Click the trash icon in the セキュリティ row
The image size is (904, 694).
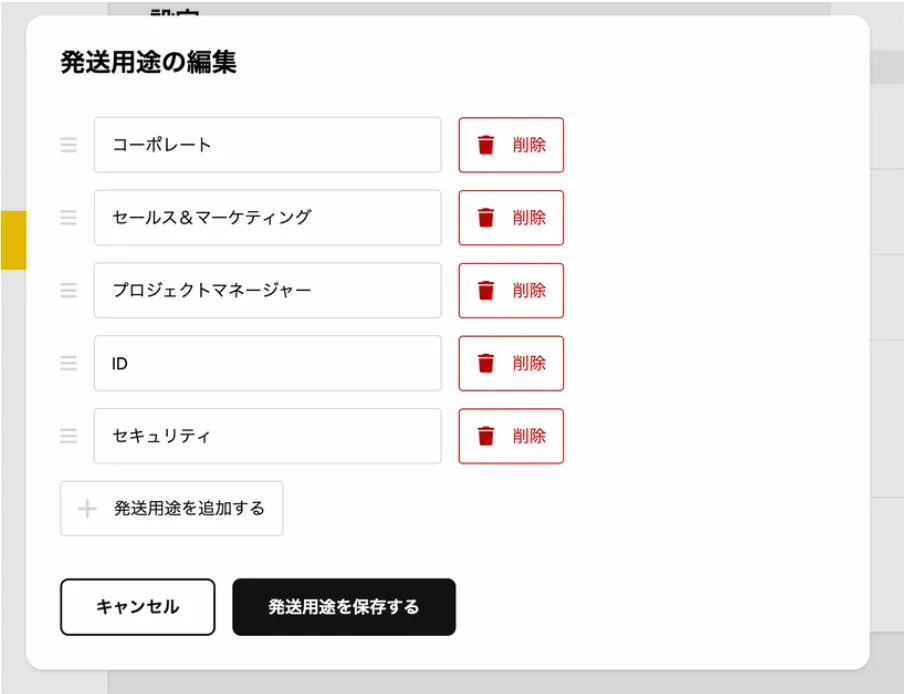tap(486, 436)
